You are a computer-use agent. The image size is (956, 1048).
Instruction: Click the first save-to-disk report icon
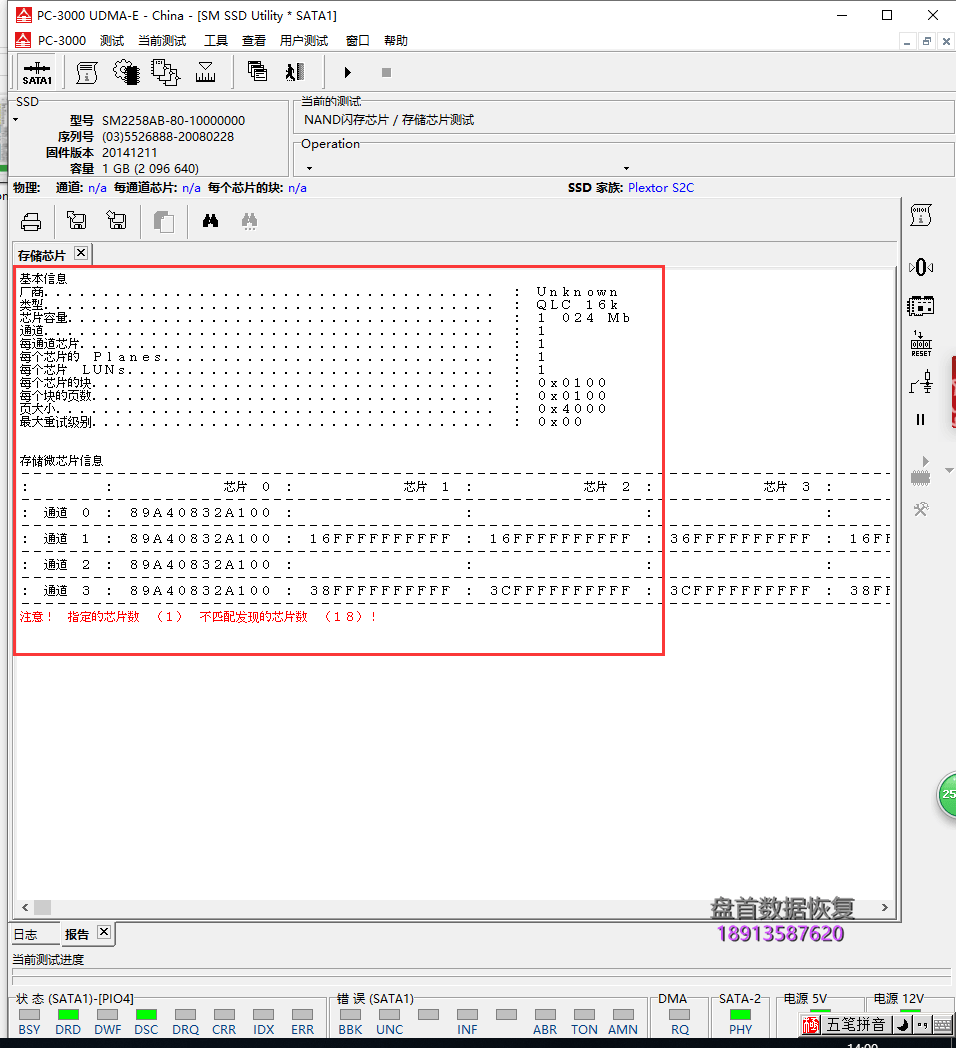tap(77, 220)
